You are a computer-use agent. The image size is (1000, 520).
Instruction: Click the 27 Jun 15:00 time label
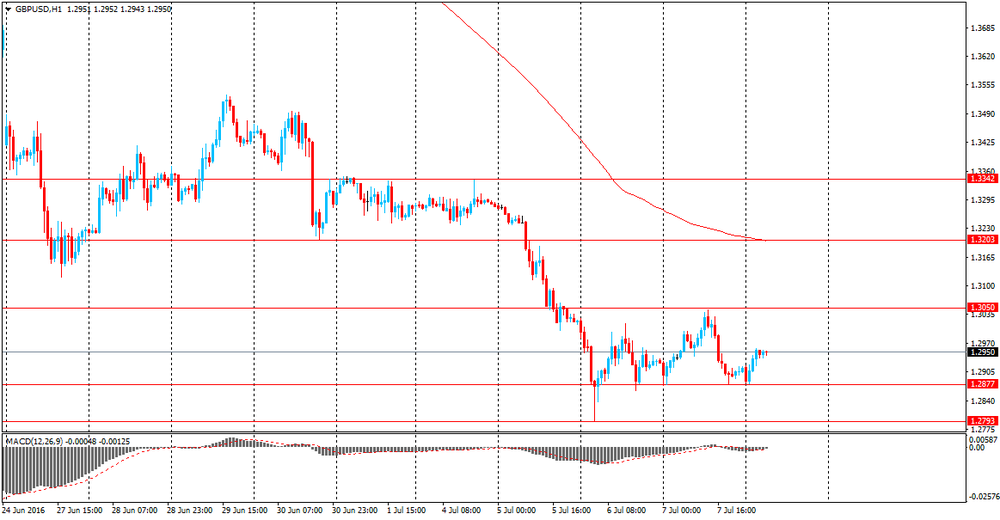point(80,510)
